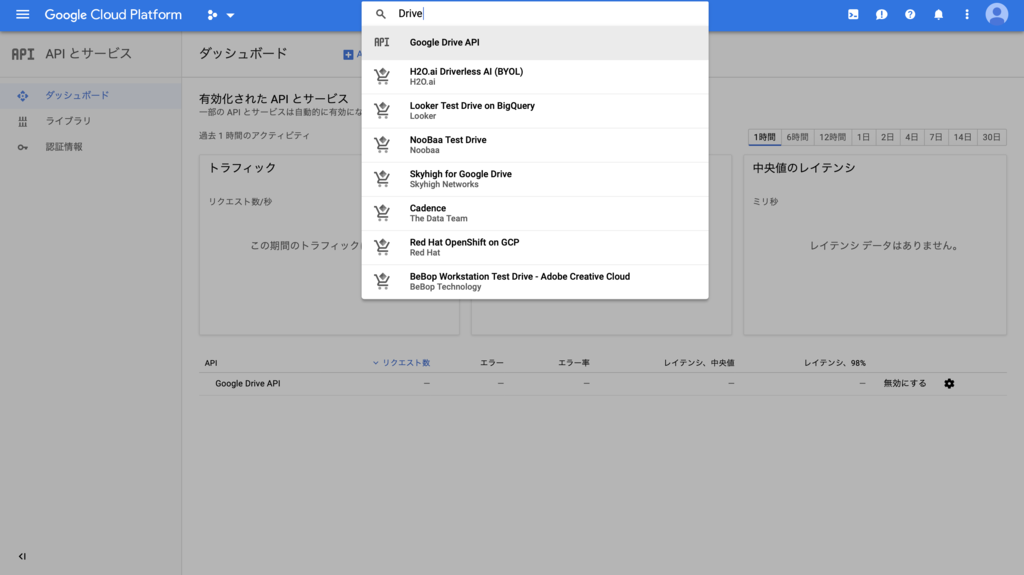
Task: Click the レイテンシ、98% column header
Action: pyautogui.click(x=835, y=363)
